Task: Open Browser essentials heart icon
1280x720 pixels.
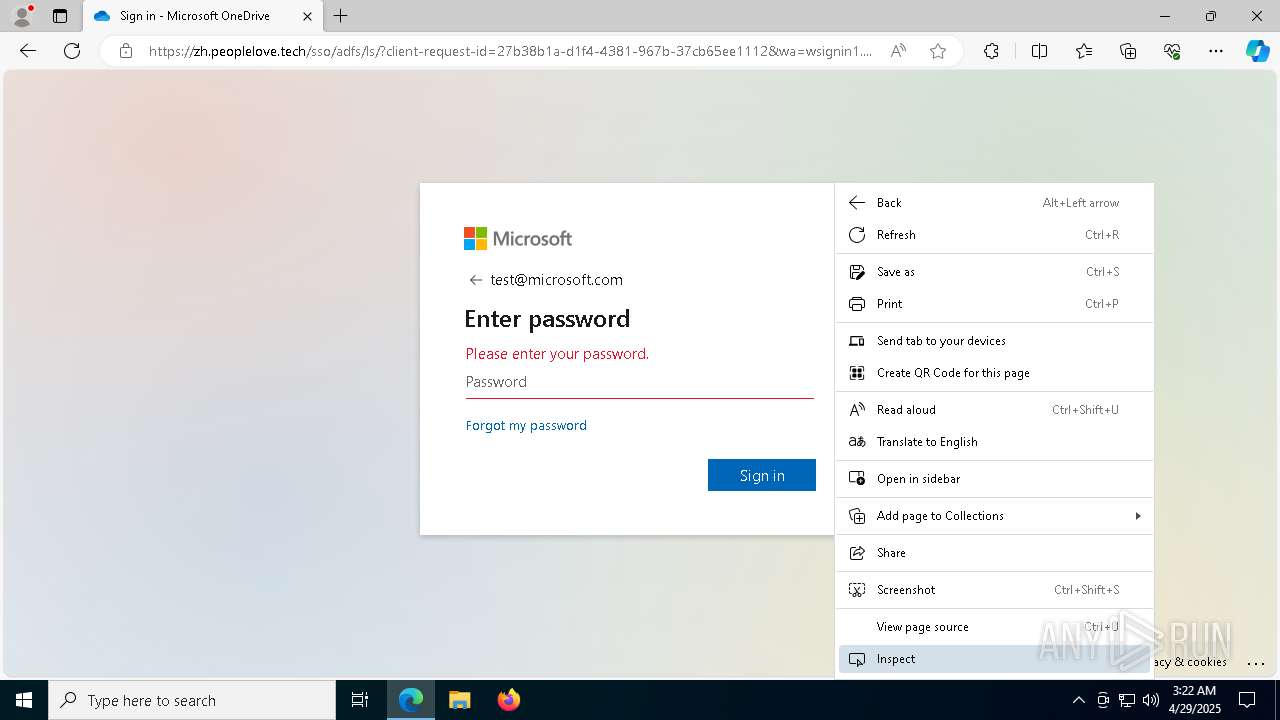Action: coord(1172,51)
